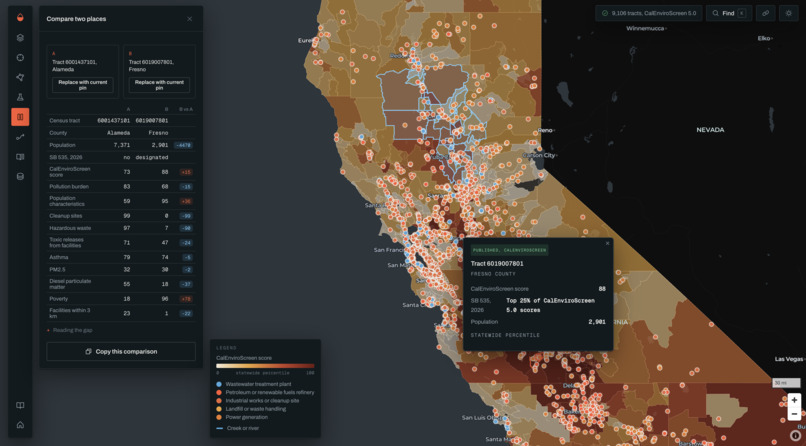806x446 pixels.
Task: Click census tract value 6019007801 in table
Action: [152, 121]
